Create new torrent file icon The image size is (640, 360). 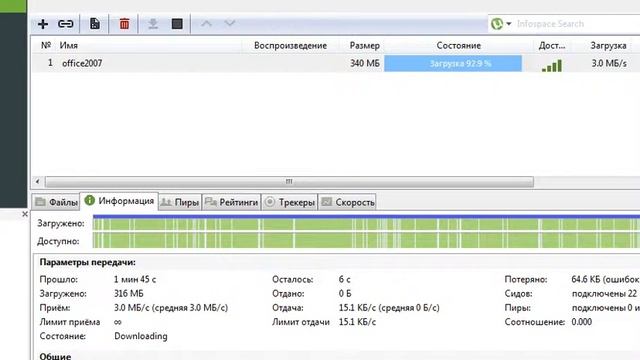point(95,24)
